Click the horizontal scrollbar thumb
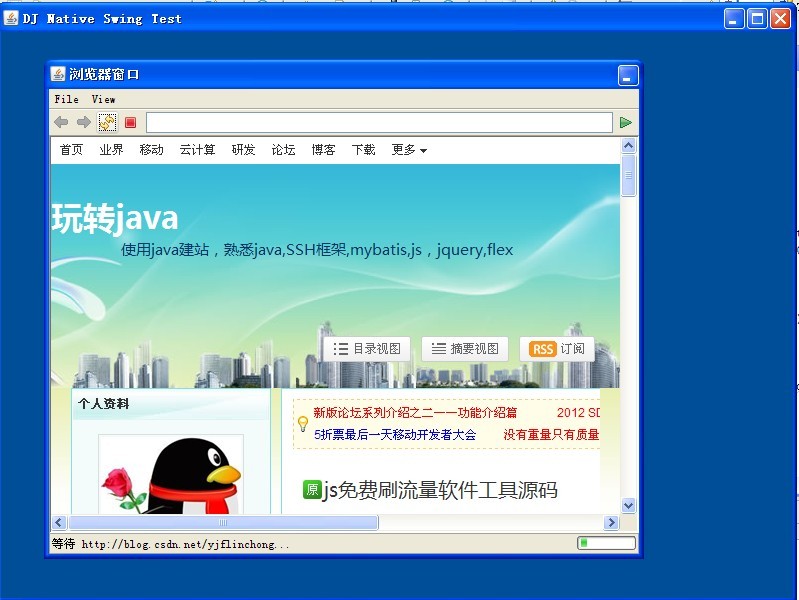Viewport: 799px width, 600px height. tap(223, 523)
